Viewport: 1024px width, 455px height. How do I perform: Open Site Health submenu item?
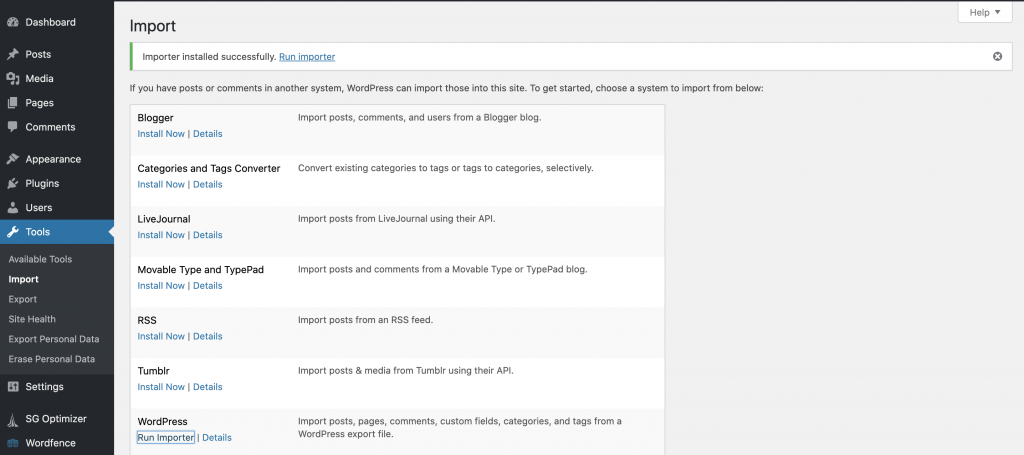pos(32,319)
